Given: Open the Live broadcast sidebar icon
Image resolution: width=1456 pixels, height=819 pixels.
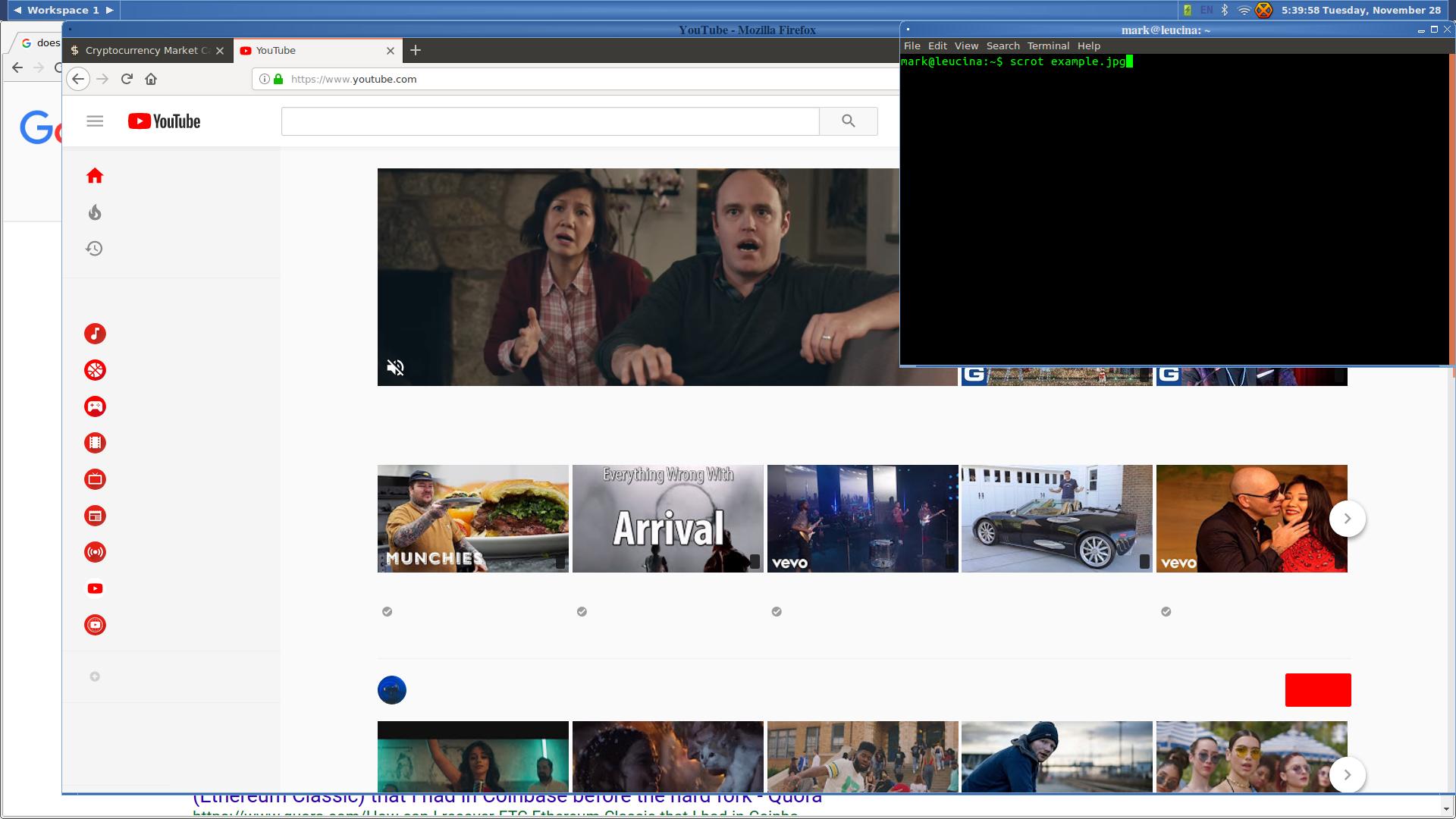Looking at the screenshot, I should coord(95,552).
